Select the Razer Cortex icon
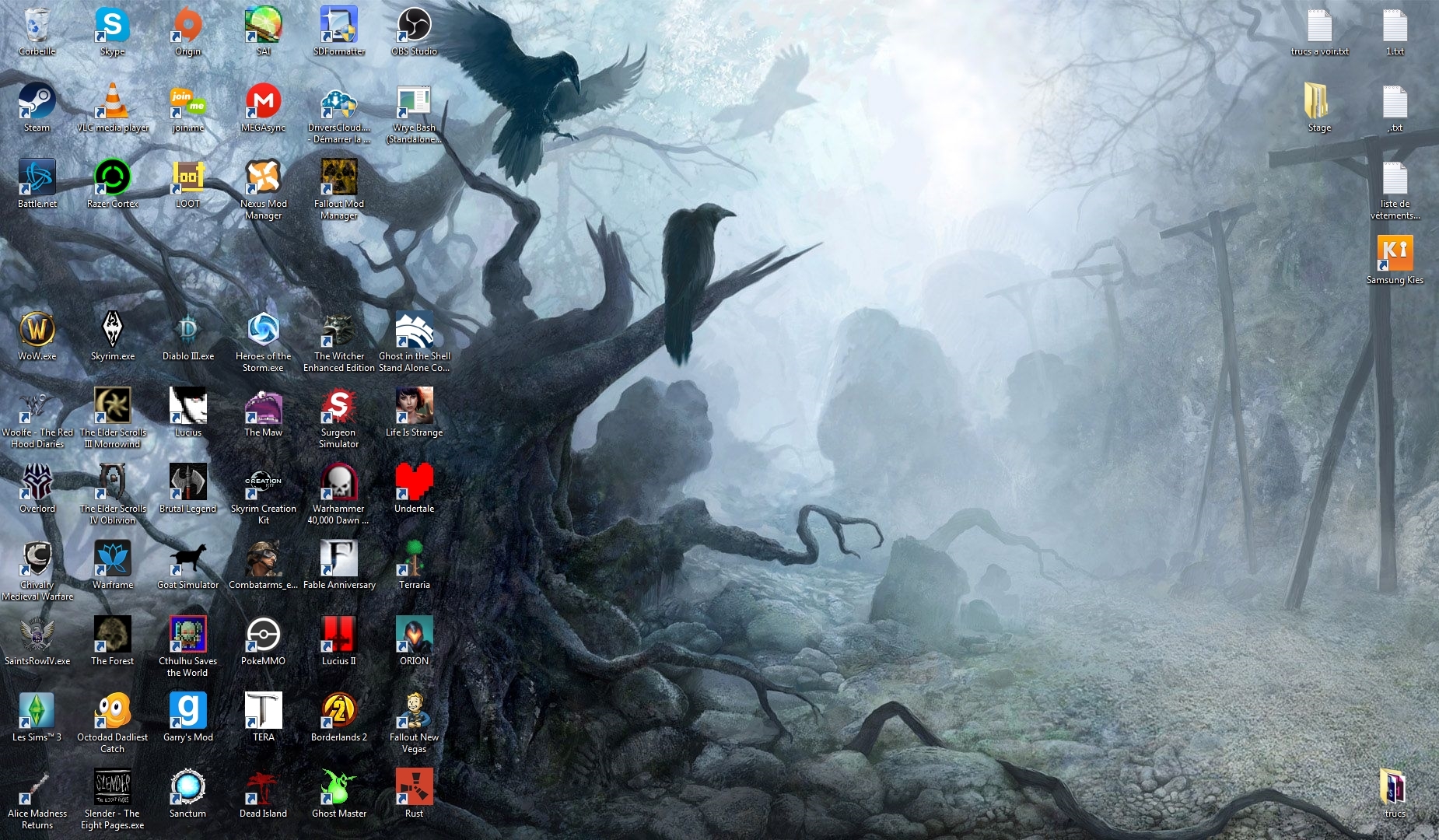 pyautogui.click(x=112, y=177)
